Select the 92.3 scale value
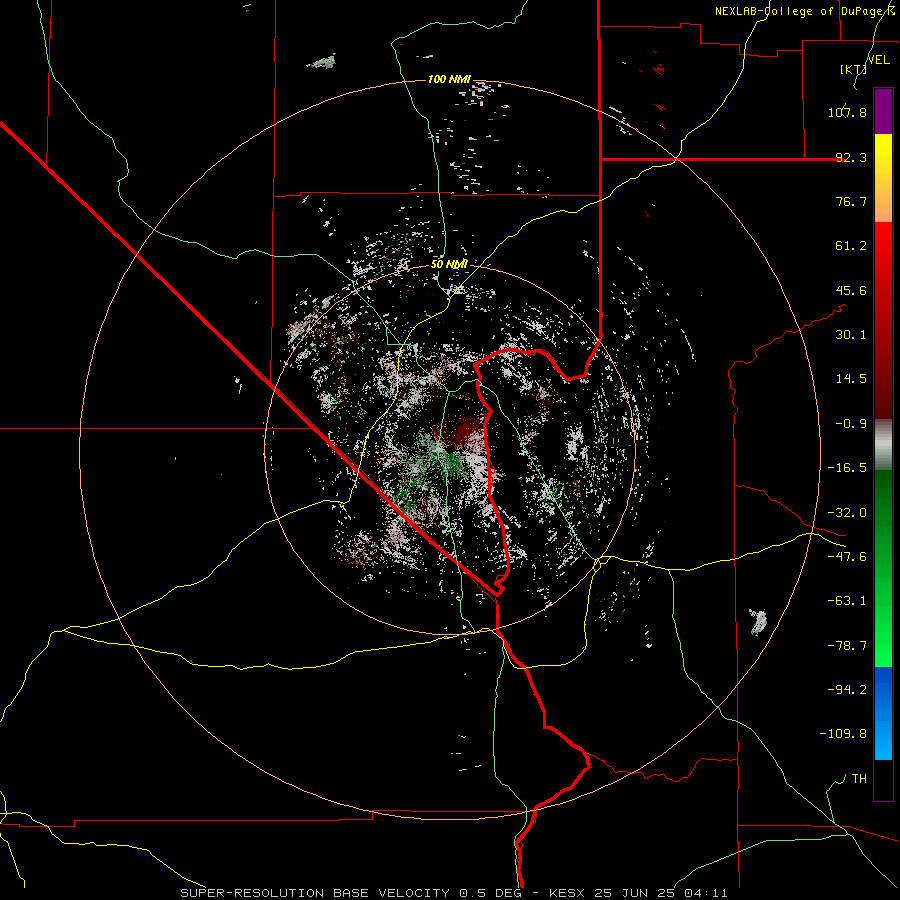900x900 pixels. coord(851,157)
